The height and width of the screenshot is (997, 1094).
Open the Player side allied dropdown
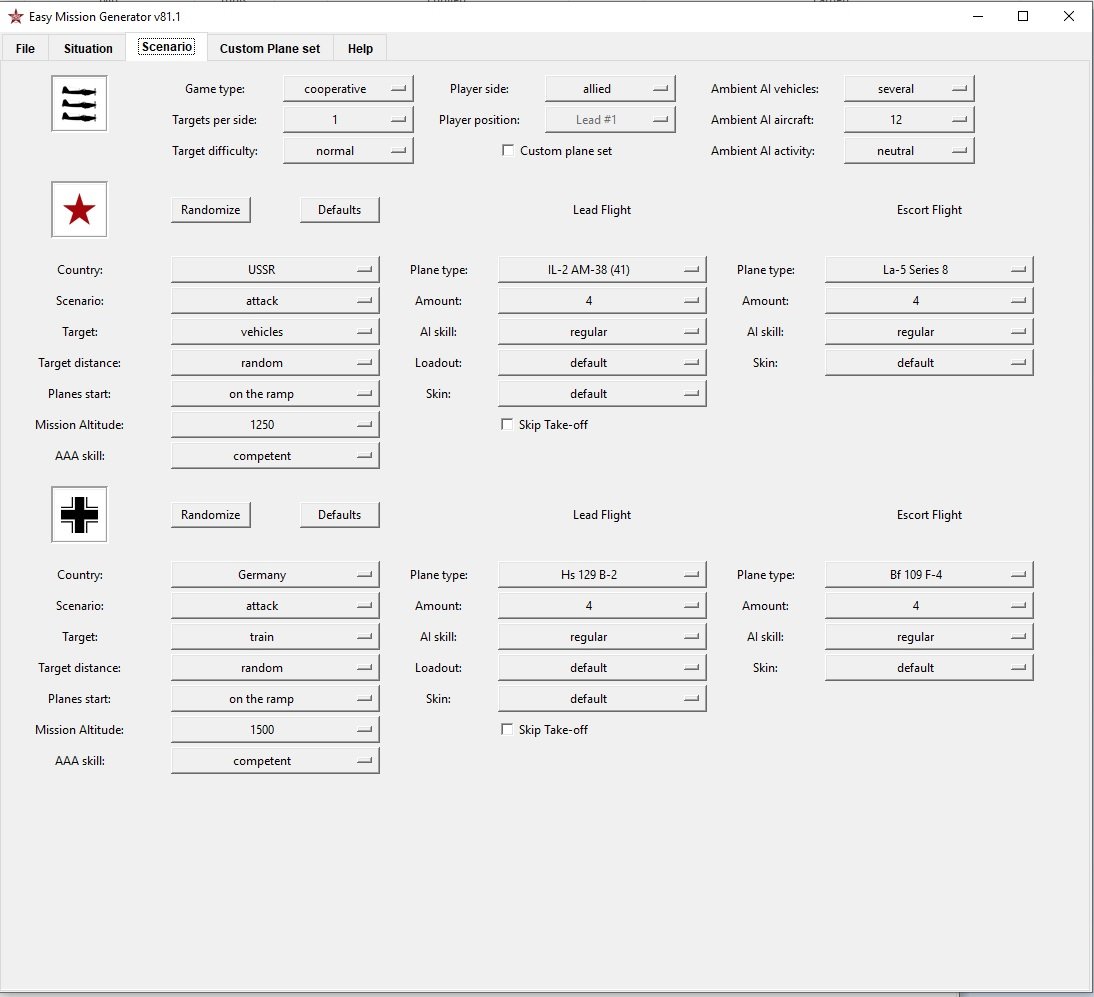pyautogui.click(x=610, y=89)
